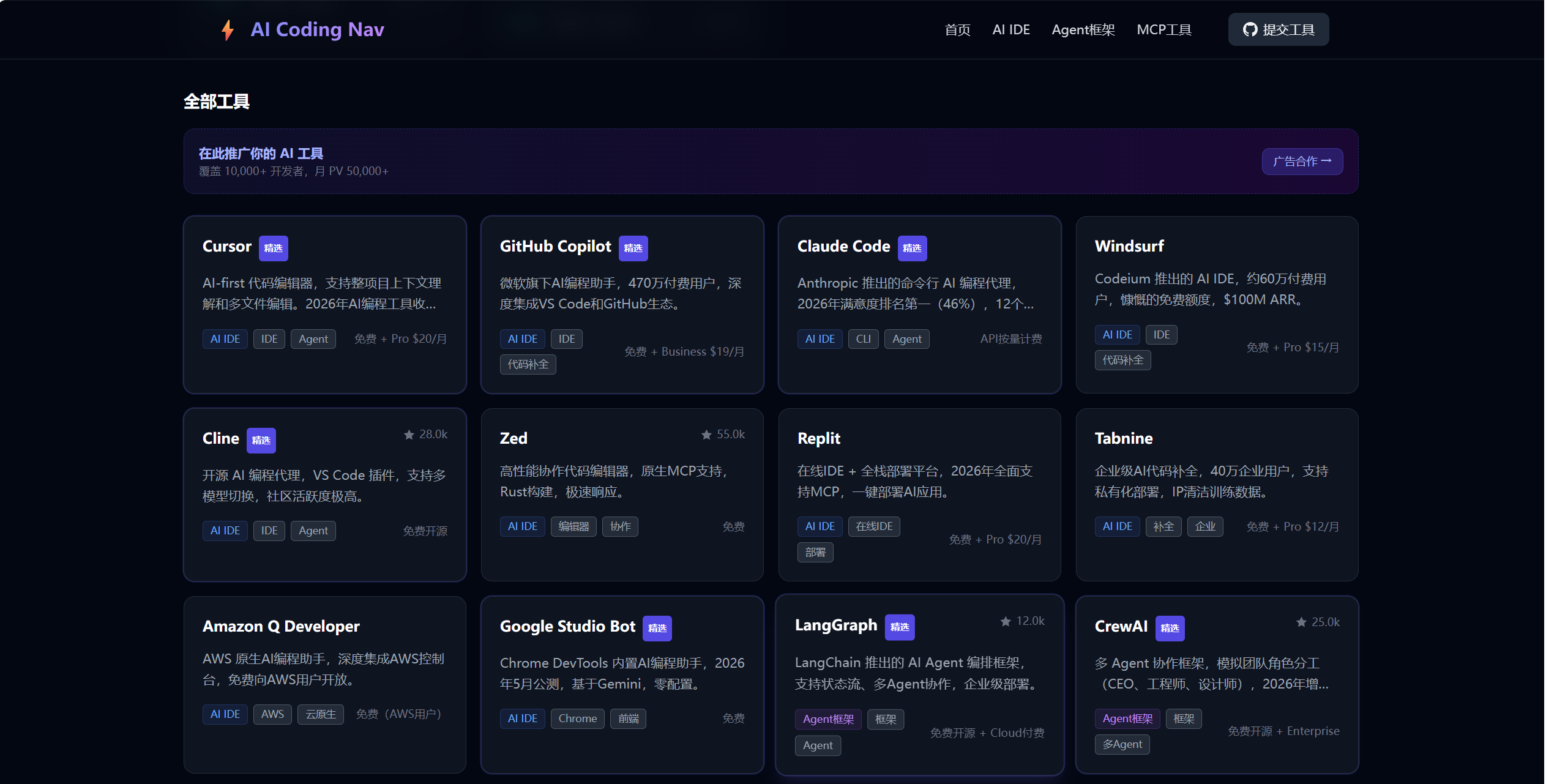Image resolution: width=1546 pixels, height=784 pixels.
Task: Open the Tabnine tool title
Action: (1124, 438)
